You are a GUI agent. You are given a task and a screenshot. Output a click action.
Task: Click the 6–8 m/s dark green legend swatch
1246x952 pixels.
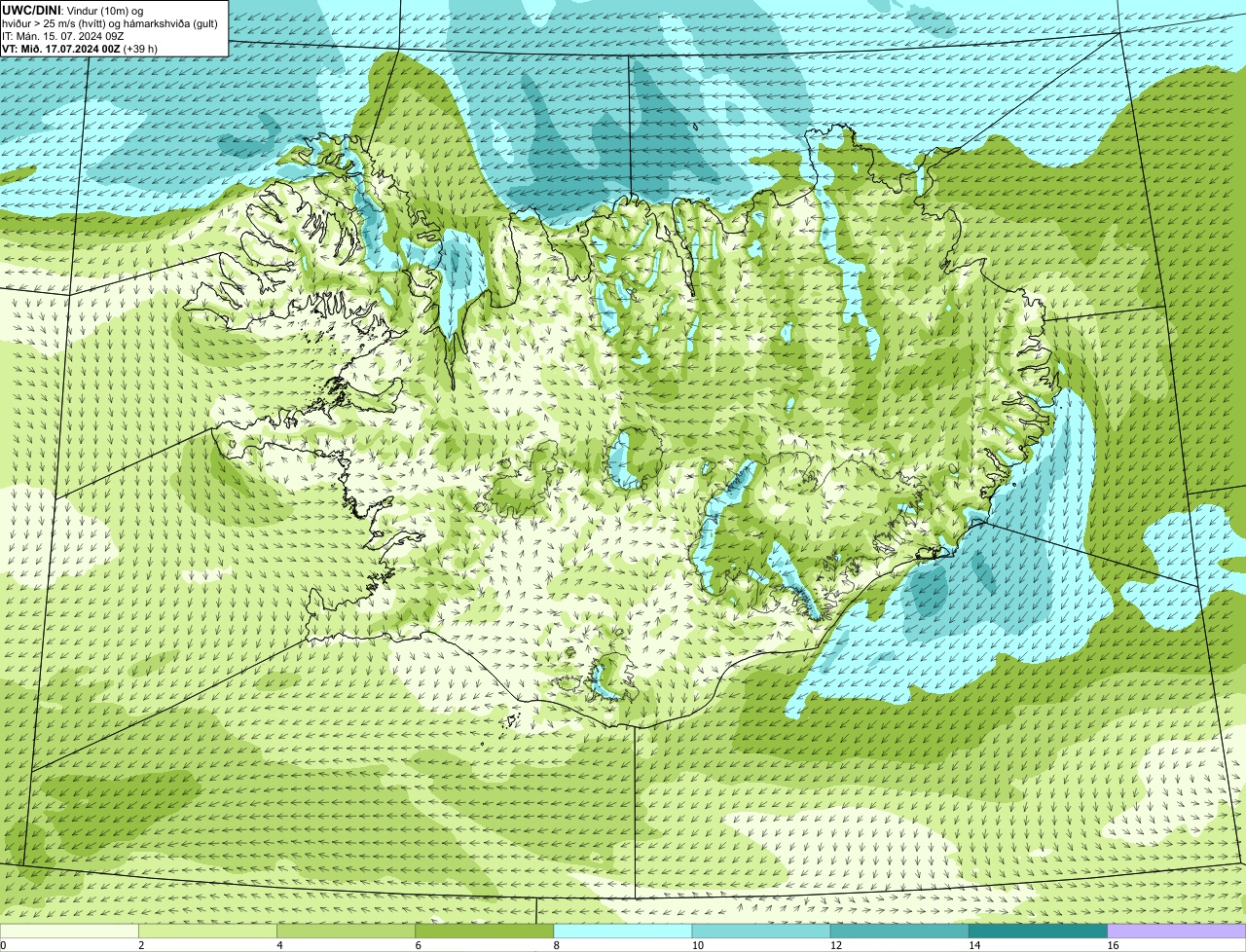point(485,932)
